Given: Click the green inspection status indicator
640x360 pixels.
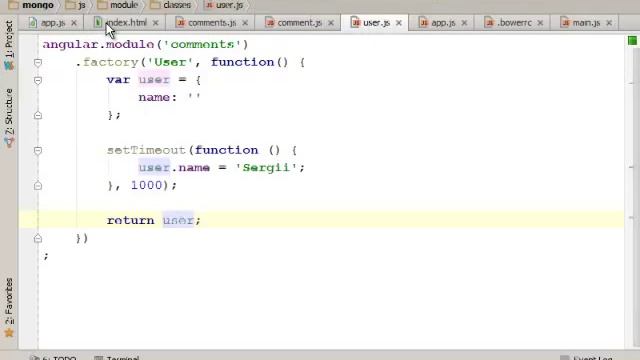Looking at the screenshot, I should 632,40.
